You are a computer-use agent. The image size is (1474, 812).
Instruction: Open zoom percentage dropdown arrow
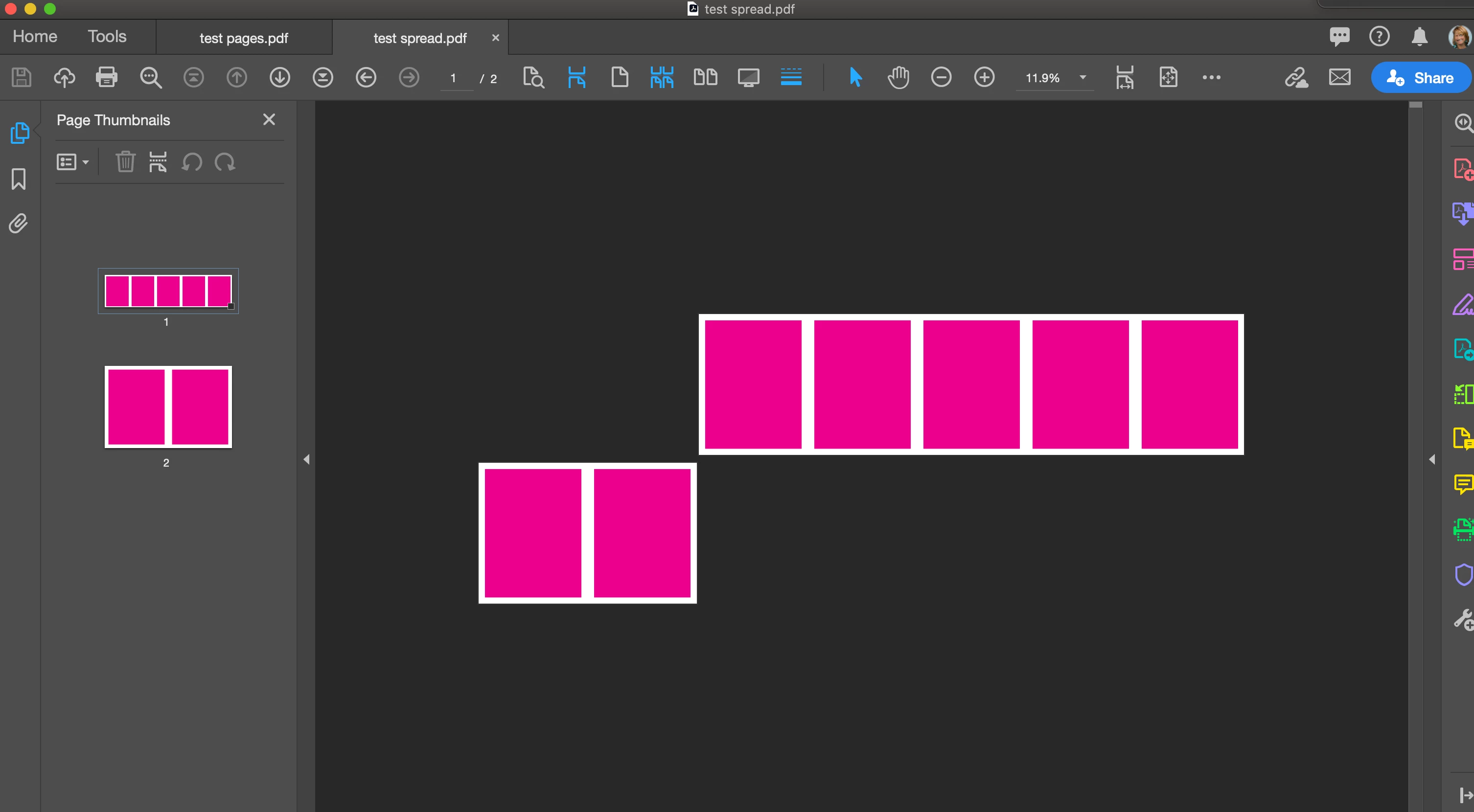click(1082, 77)
